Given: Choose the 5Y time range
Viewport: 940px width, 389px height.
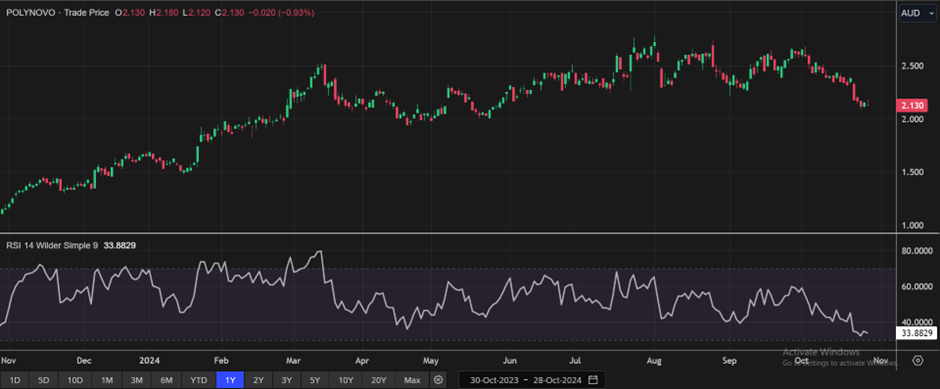Looking at the screenshot, I should pyautogui.click(x=315, y=380).
